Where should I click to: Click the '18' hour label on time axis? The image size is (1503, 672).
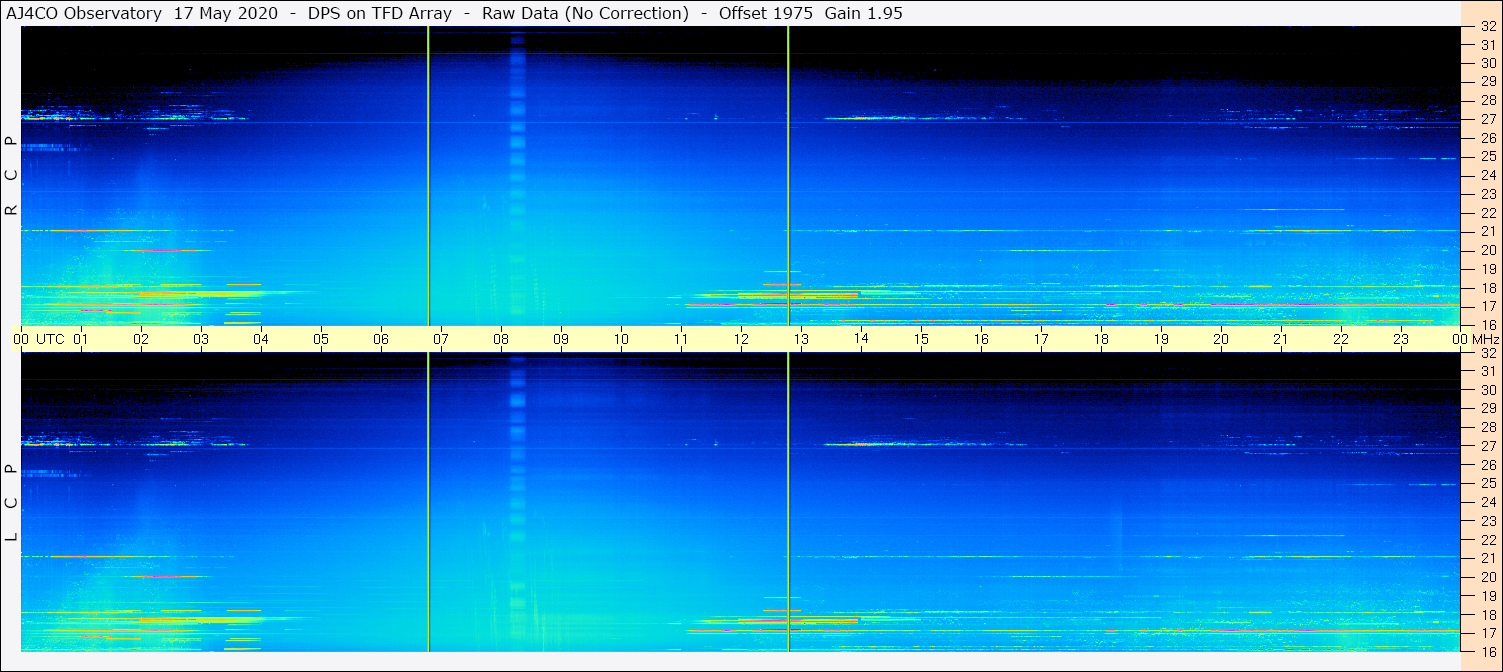pos(1101,339)
